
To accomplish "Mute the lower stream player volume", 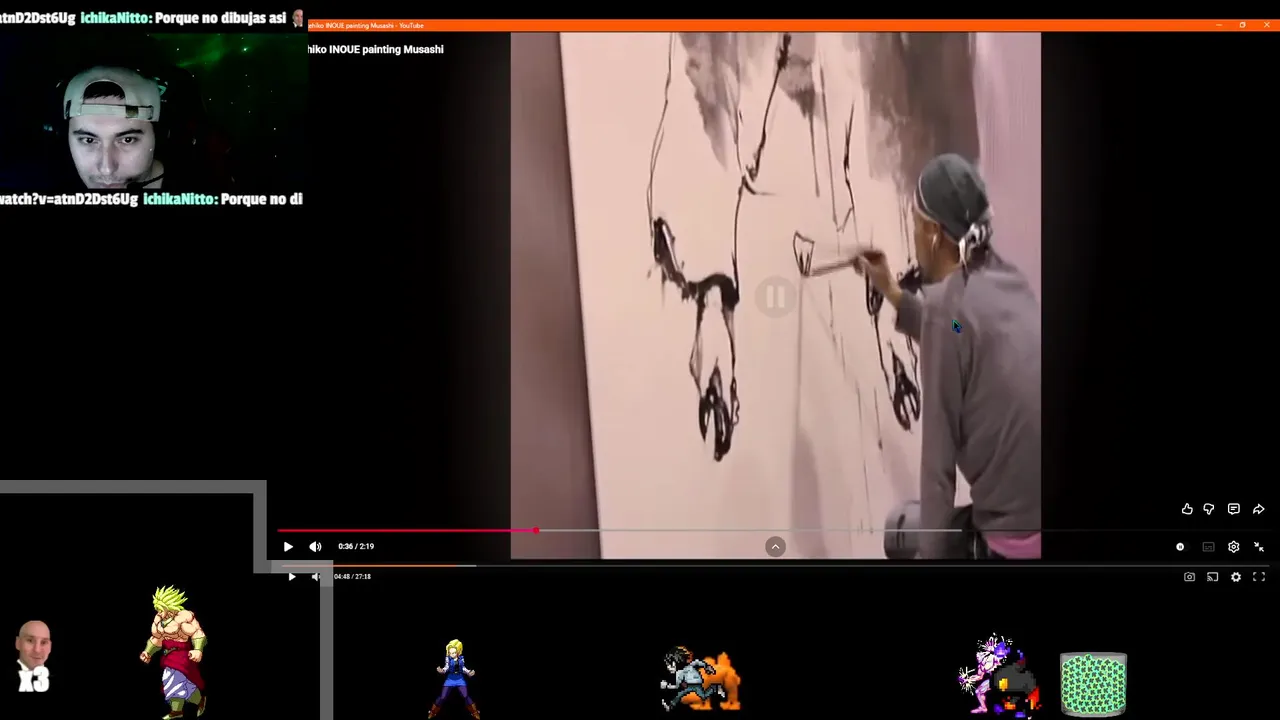I will click(315, 577).
